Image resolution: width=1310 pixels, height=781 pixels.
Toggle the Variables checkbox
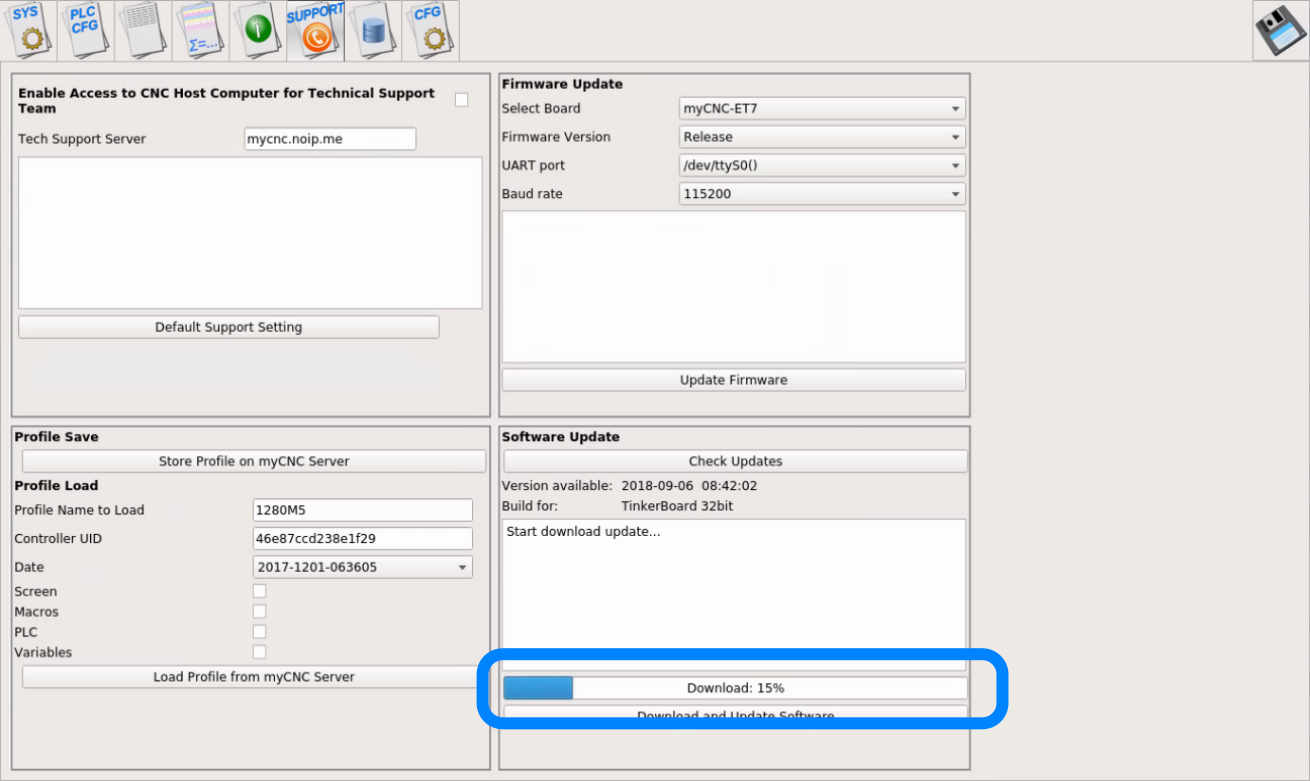(x=260, y=652)
